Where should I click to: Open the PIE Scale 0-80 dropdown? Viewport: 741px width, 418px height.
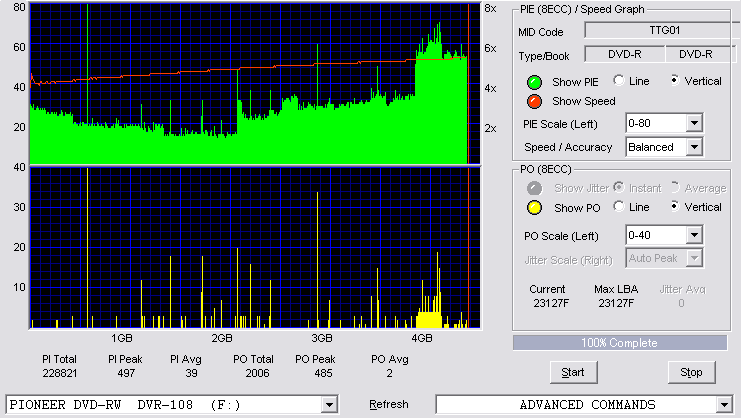pos(694,123)
